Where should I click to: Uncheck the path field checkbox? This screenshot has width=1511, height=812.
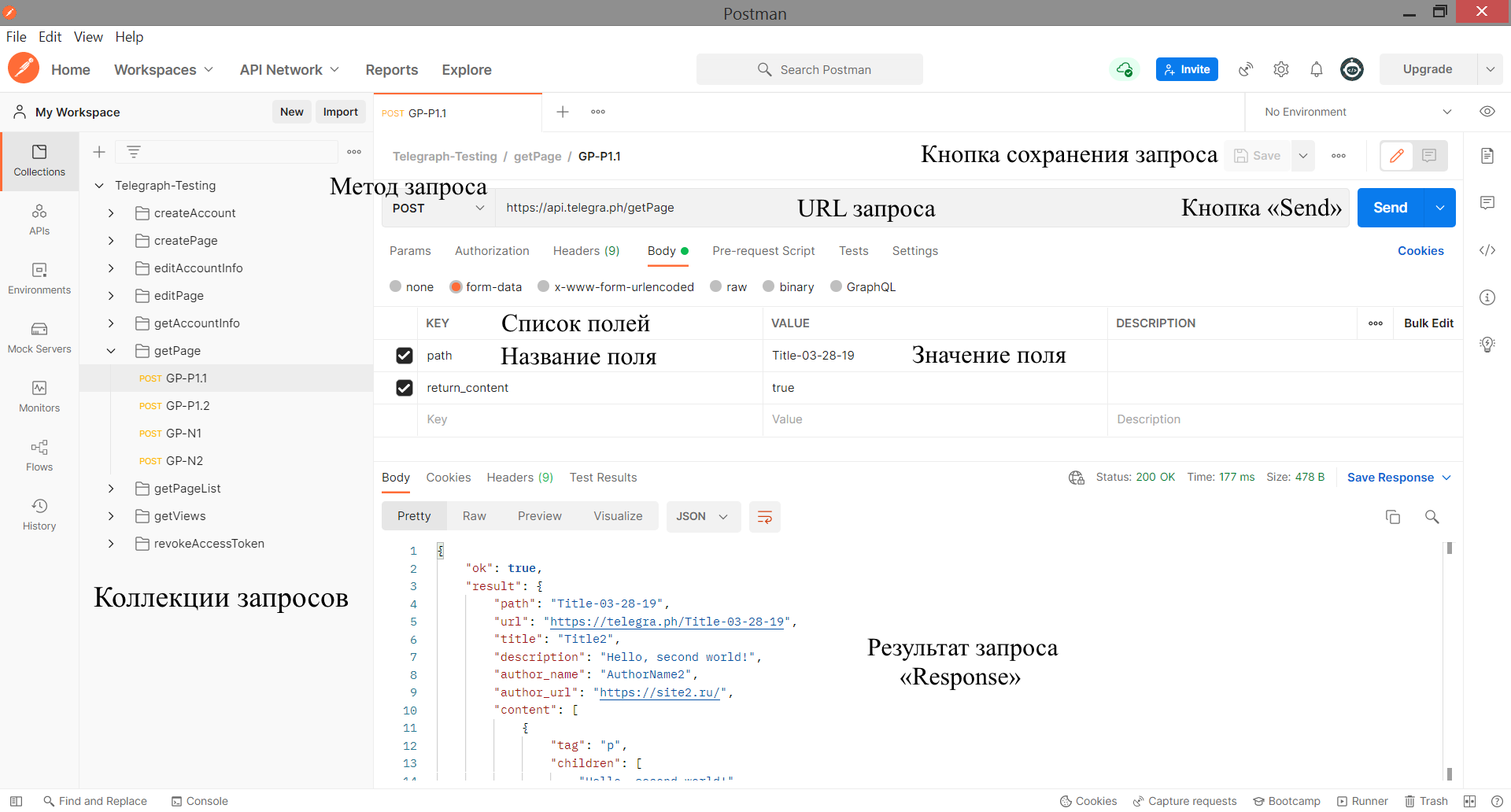[x=405, y=356]
